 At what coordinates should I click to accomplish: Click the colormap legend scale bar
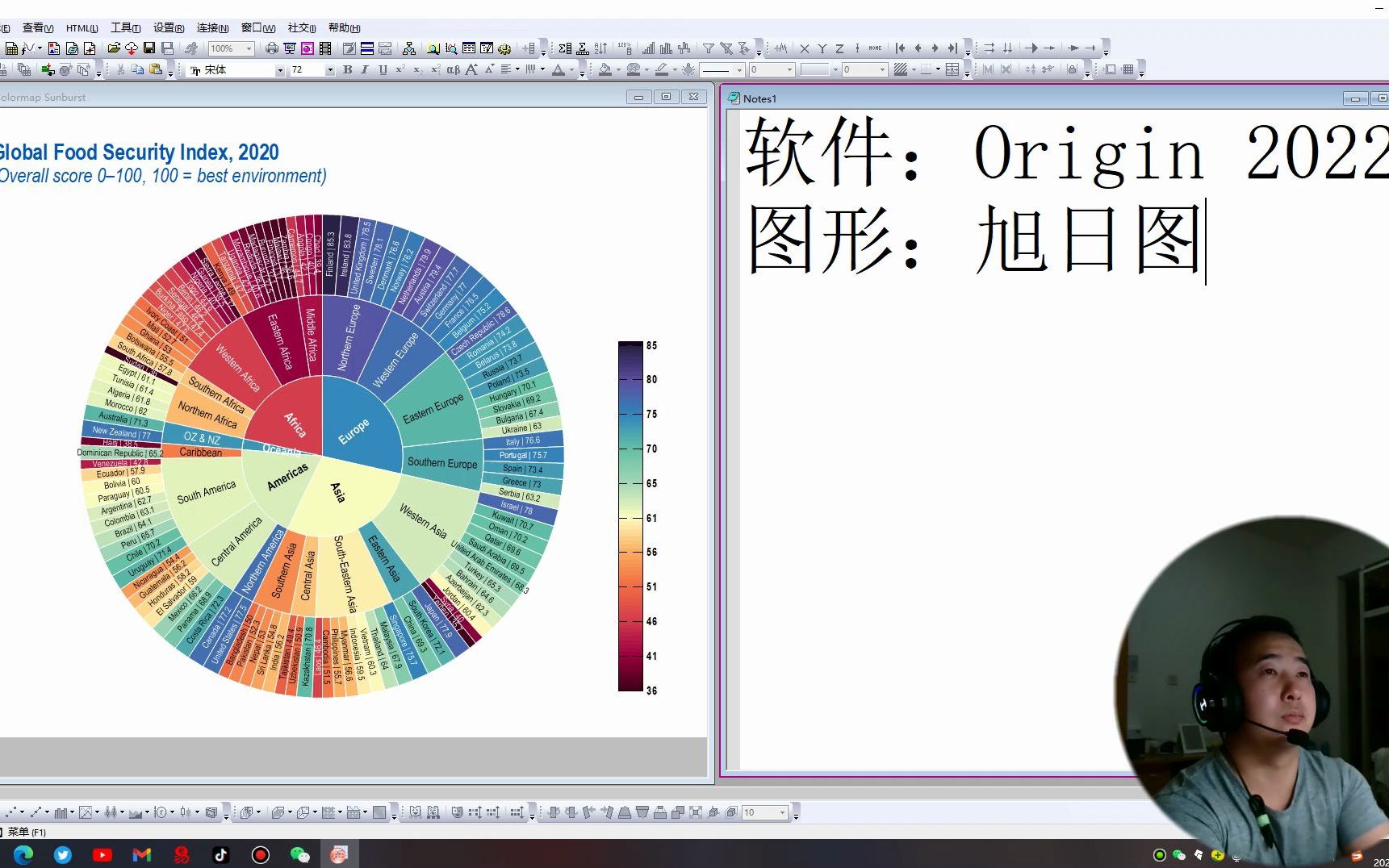click(x=630, y=516)
